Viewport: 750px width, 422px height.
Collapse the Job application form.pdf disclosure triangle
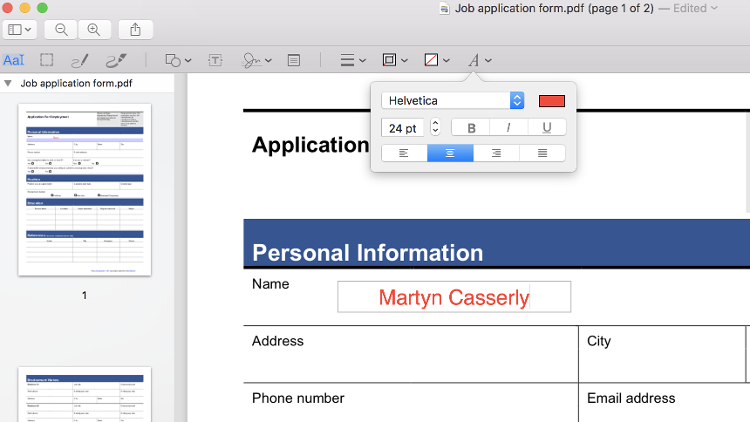(8, 83)
